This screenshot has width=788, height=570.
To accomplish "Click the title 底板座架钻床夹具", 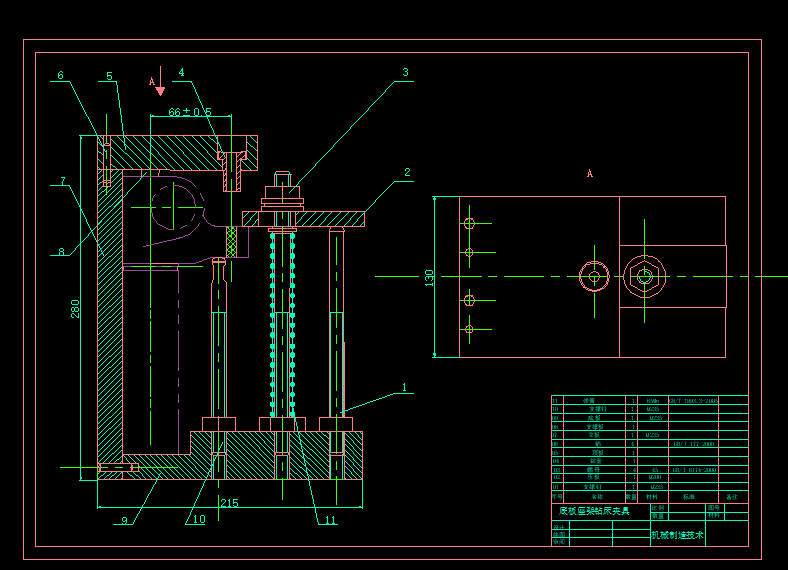I will point(594,511).
